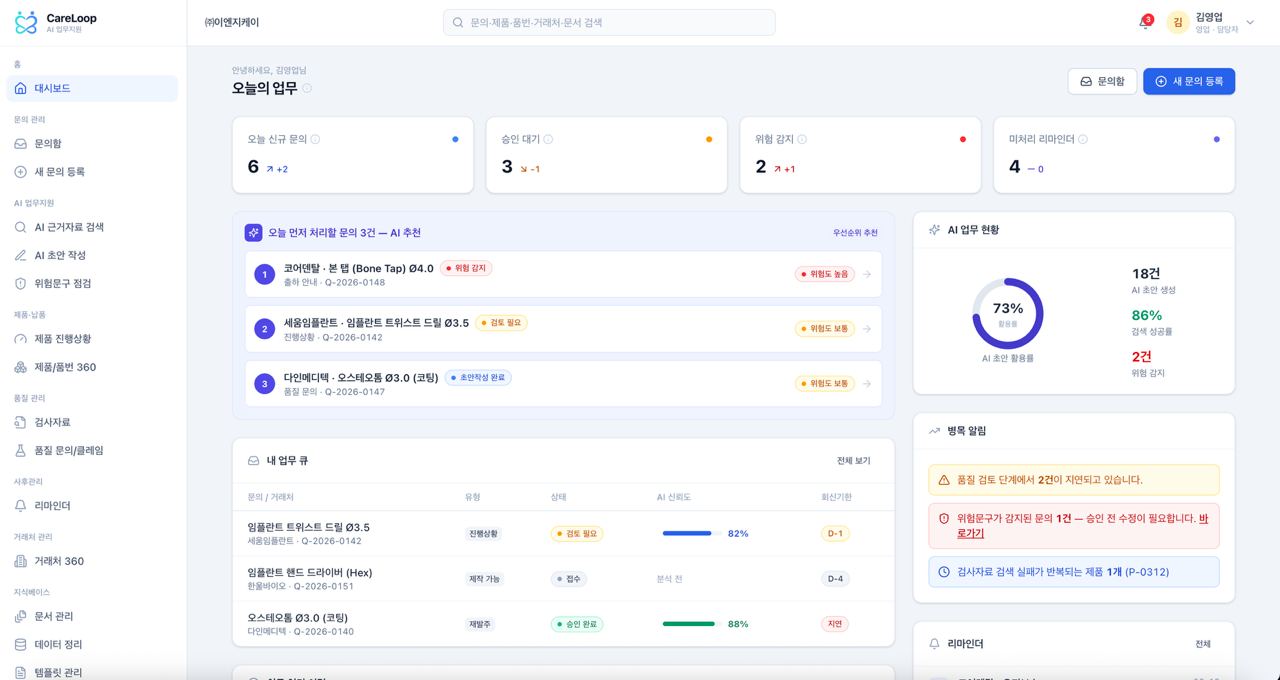
Task: Click the 82% AI confidence bar
Action: pos(692,534)
